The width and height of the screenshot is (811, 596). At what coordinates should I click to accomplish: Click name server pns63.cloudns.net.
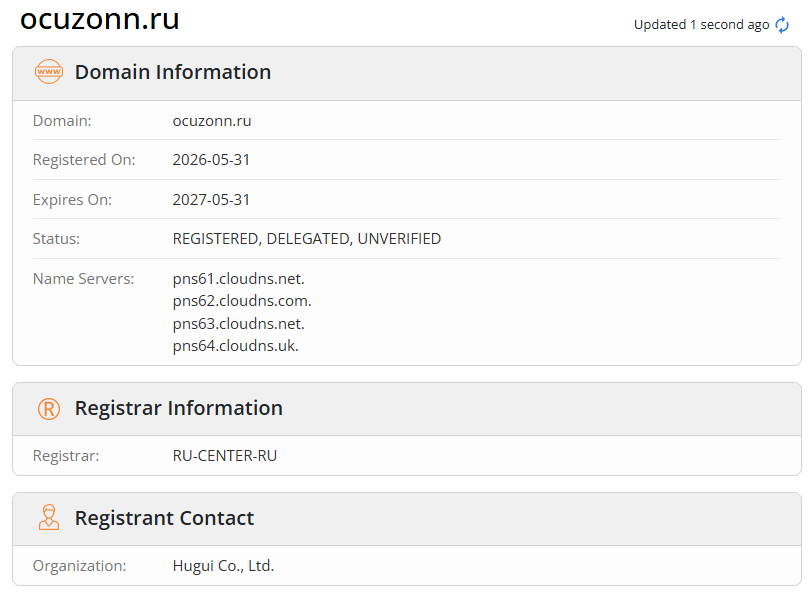point(238,324)
